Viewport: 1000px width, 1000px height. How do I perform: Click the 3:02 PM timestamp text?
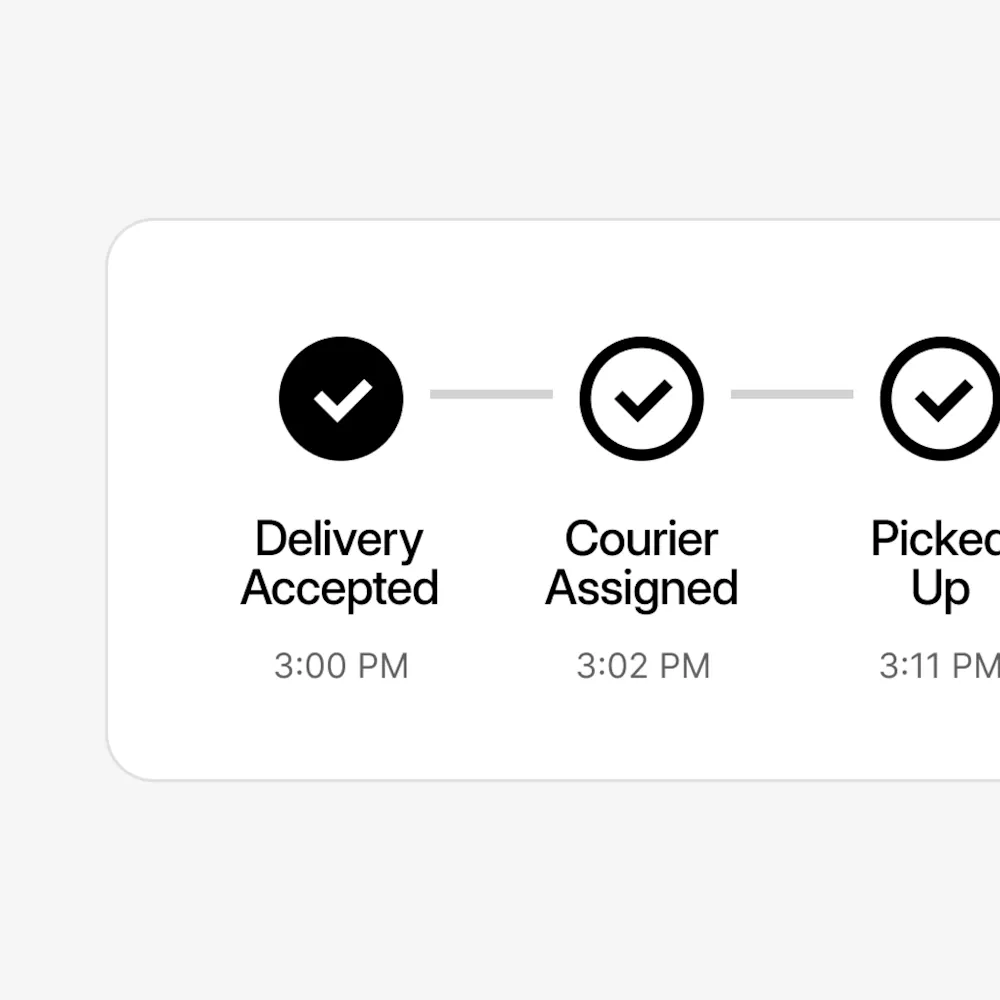(641, 665)
